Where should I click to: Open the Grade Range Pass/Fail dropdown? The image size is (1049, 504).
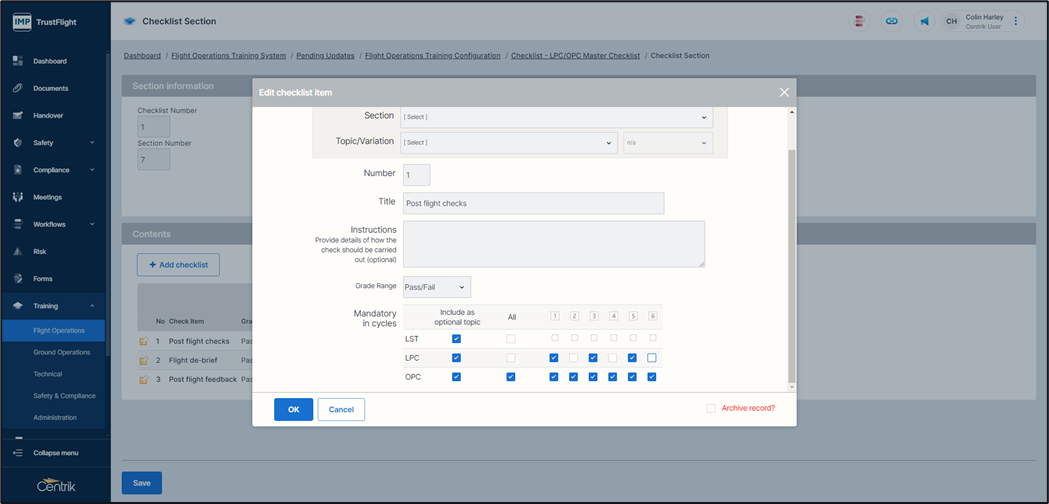coord(436,288)
